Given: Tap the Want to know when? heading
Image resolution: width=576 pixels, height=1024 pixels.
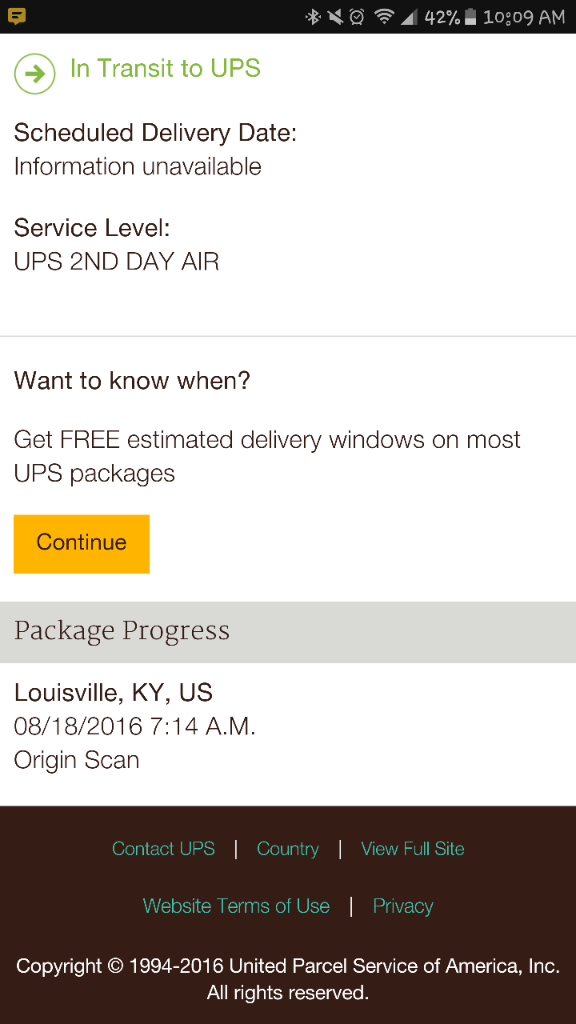Looking at the screenshot, I should coord(132,380).
